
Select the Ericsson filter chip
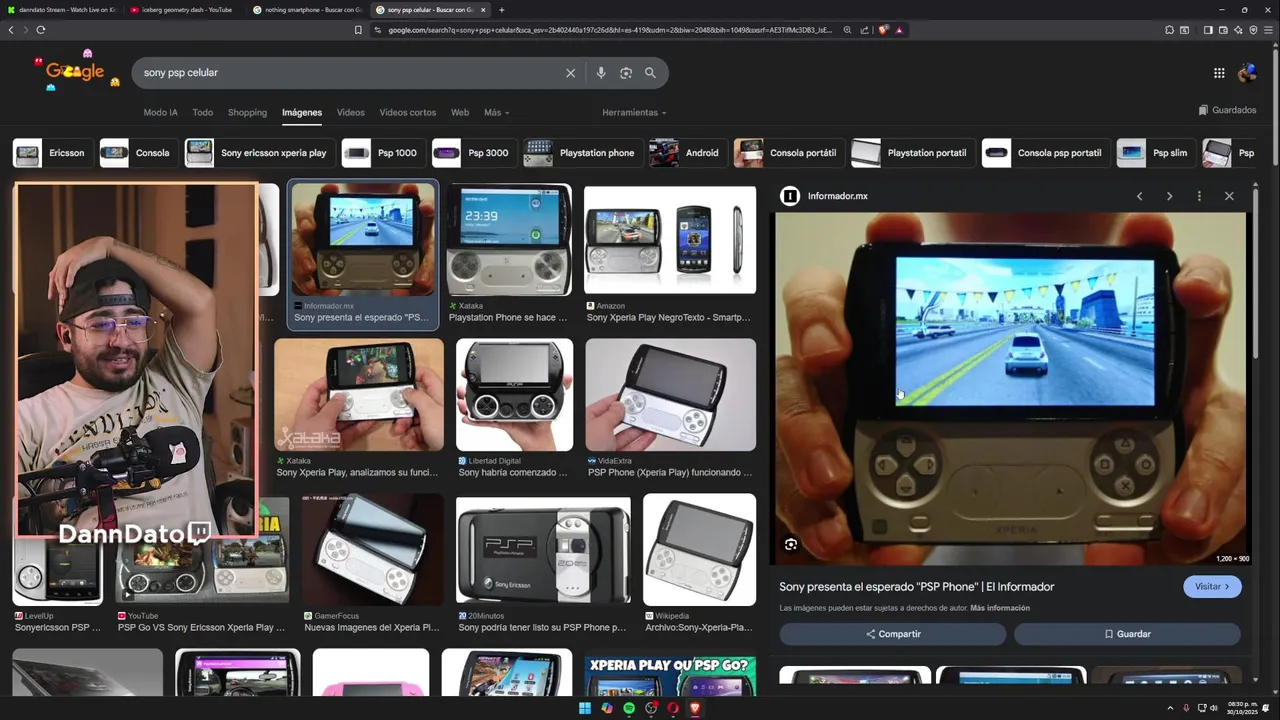tap(53, 153)
